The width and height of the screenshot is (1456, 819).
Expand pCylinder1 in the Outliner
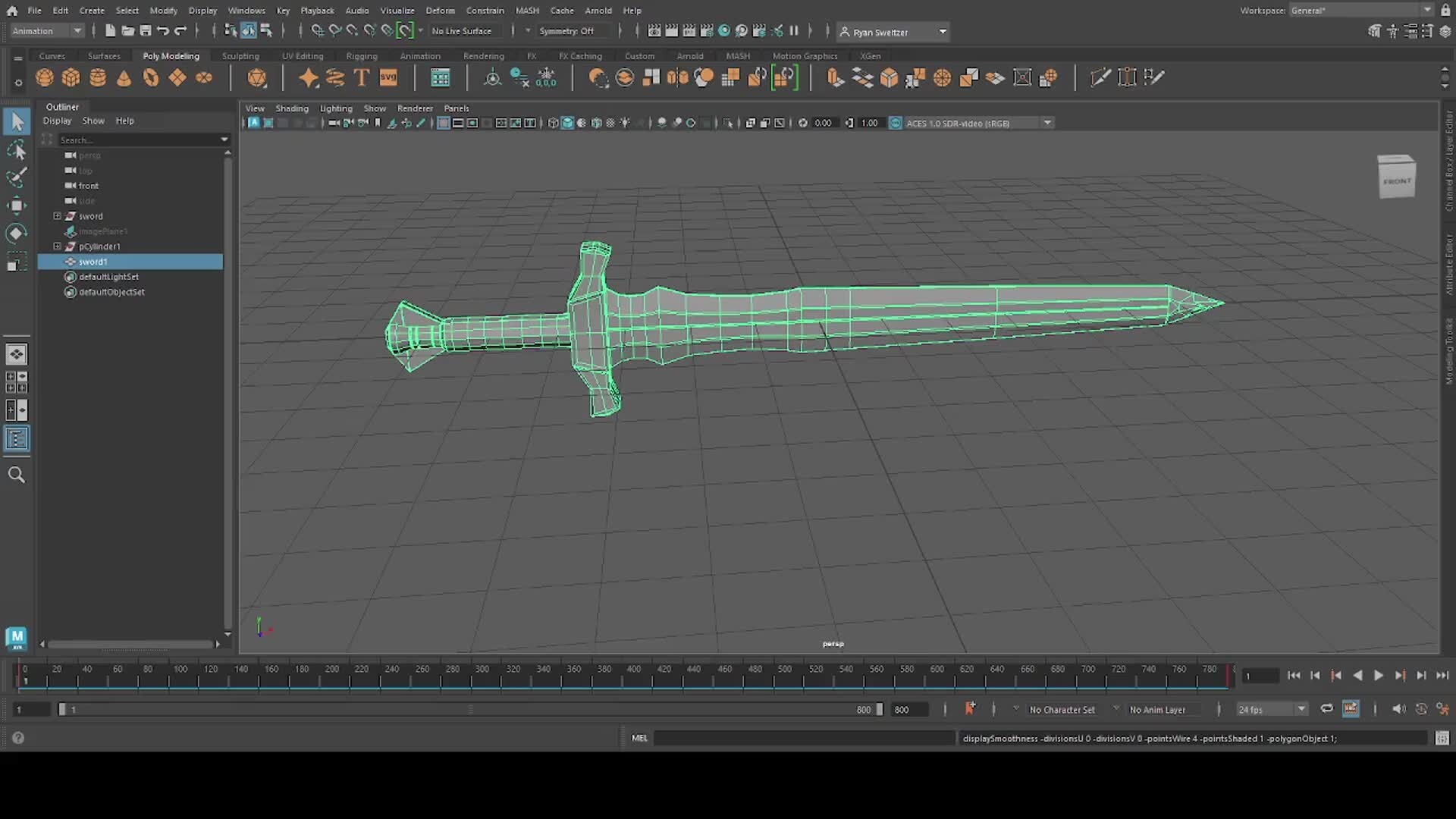pos(57,246)
